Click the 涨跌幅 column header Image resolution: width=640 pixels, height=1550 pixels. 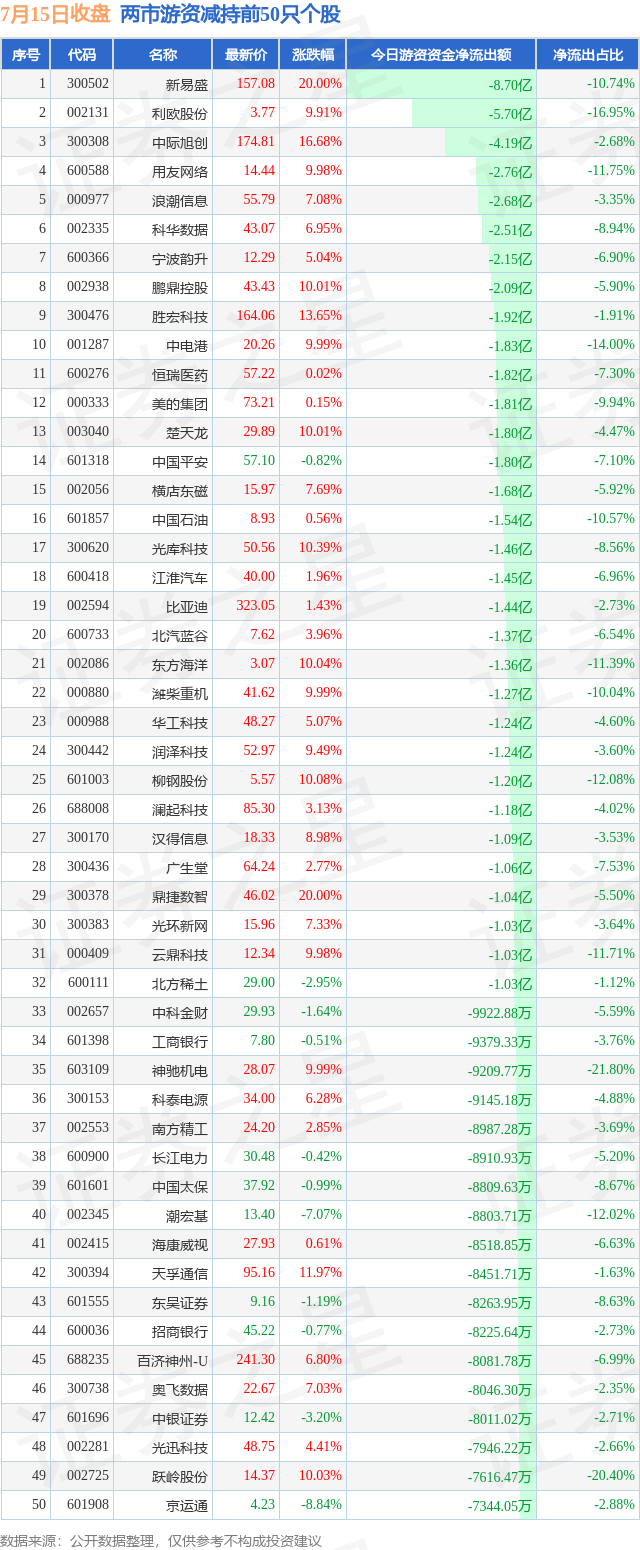click(x=313, y=55)
